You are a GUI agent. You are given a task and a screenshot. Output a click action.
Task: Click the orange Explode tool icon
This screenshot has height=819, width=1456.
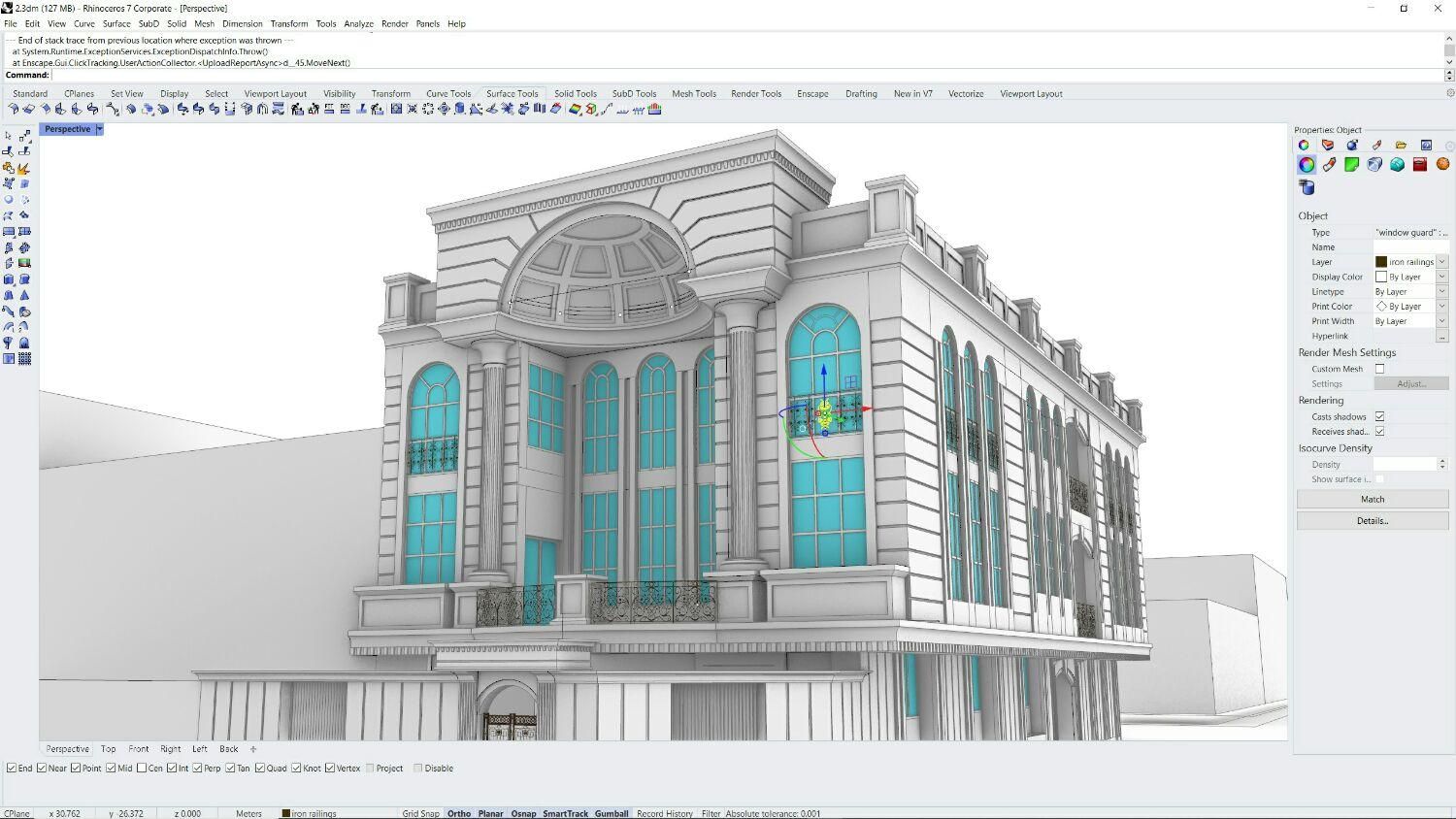24,168
